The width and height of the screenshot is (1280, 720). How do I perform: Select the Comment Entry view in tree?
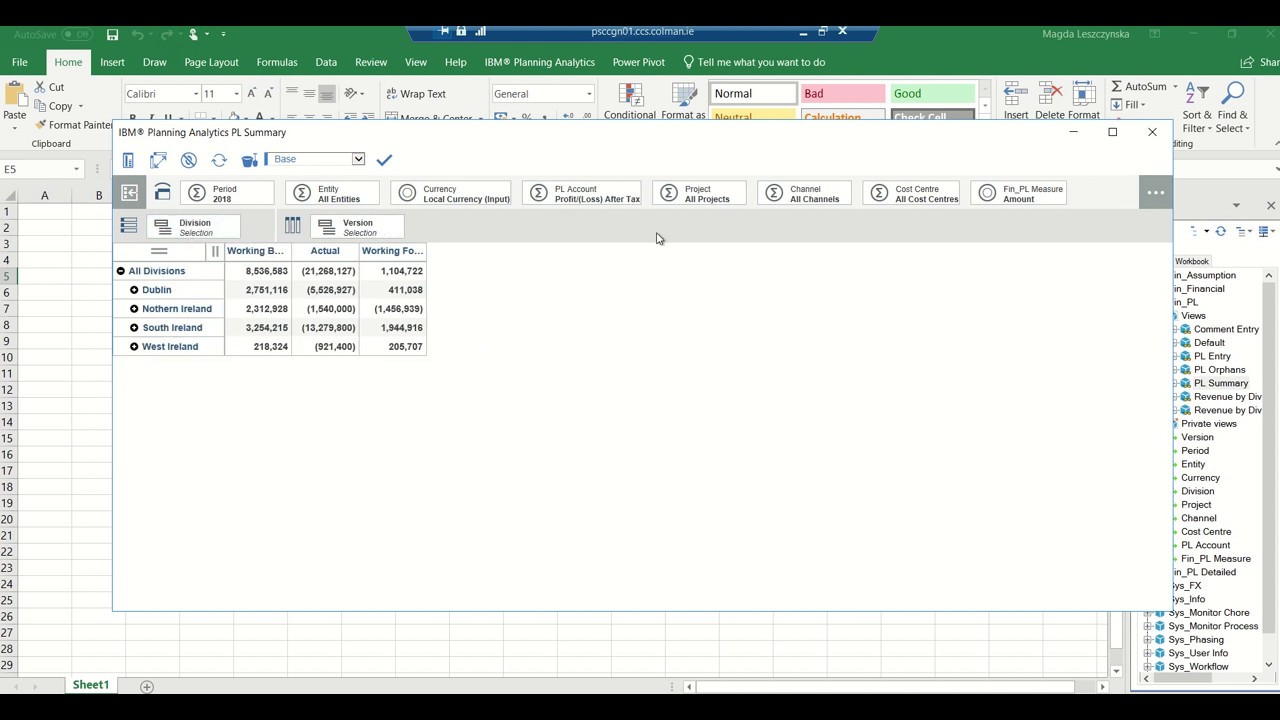tap(1226, 329)
